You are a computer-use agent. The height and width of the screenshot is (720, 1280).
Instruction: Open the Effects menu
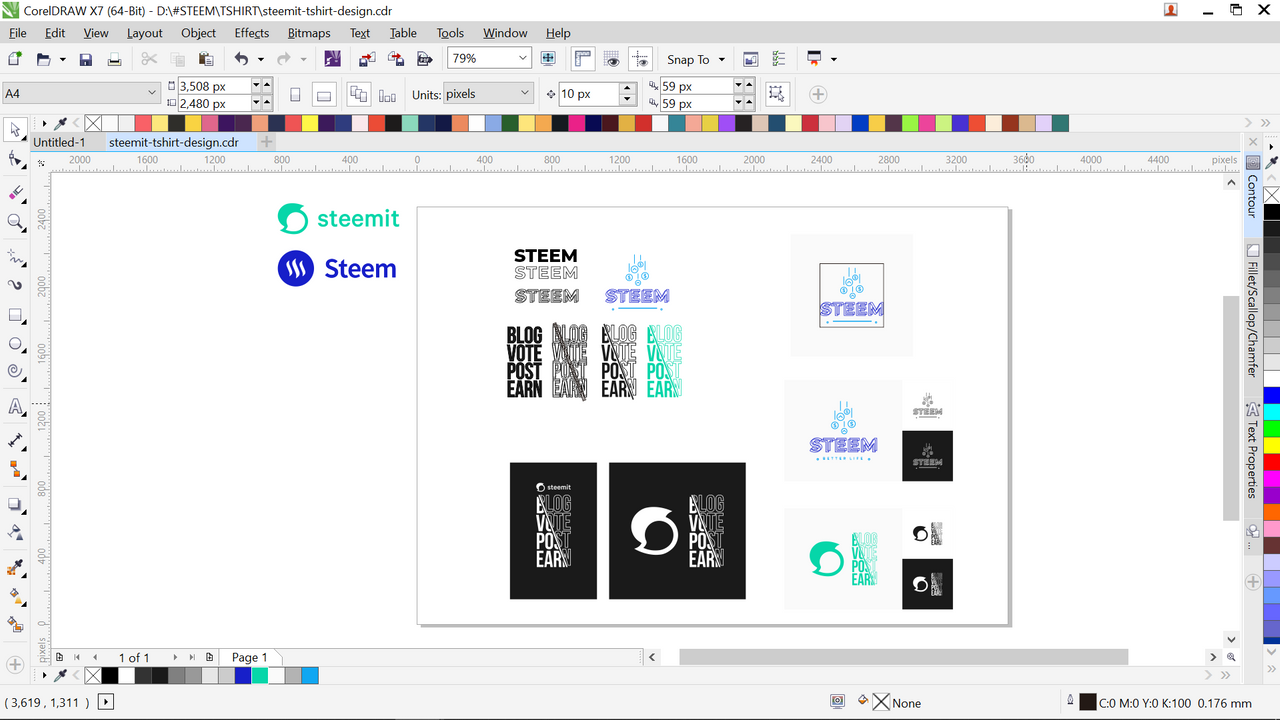[x=251, y=33]
